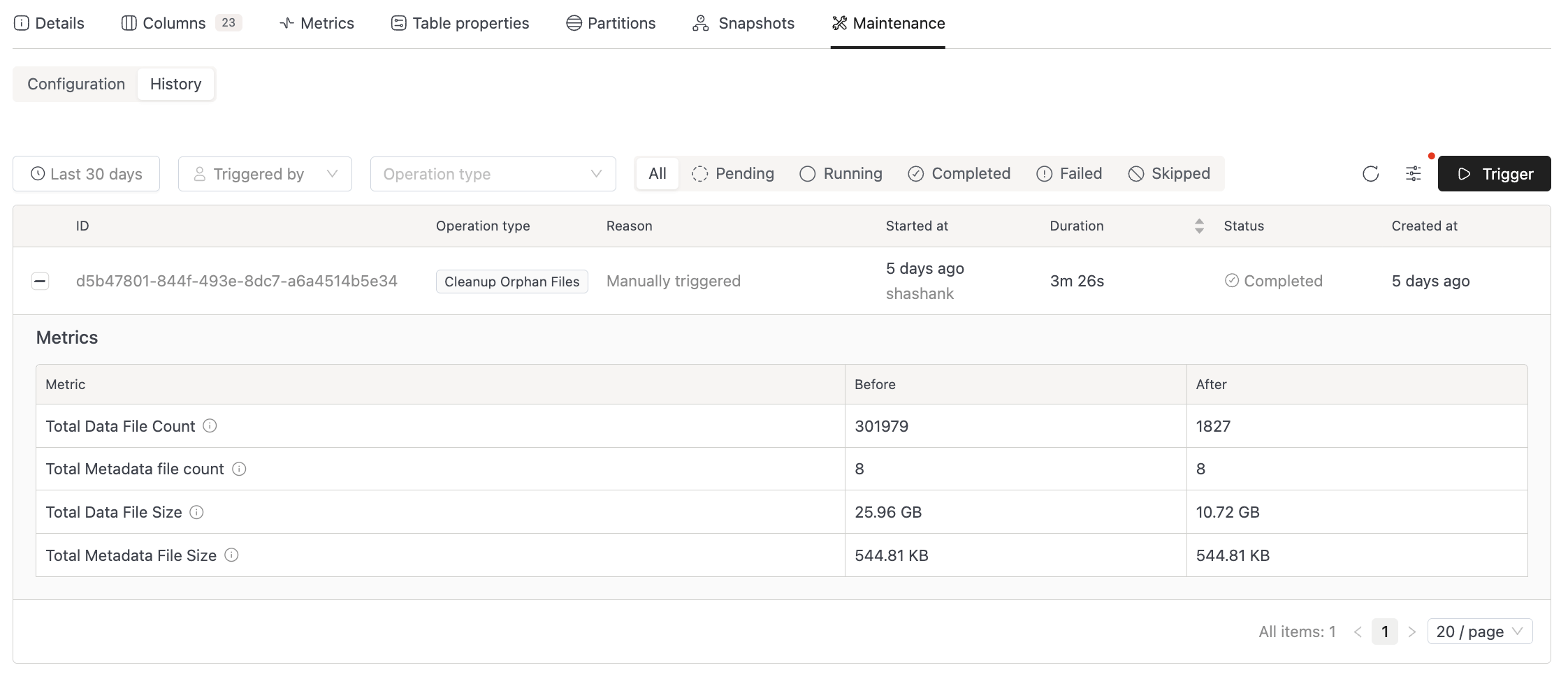Screen dimensions: 1568x686
Task: Open info tooltip for Total Data File Count
Action: point(211,425)
